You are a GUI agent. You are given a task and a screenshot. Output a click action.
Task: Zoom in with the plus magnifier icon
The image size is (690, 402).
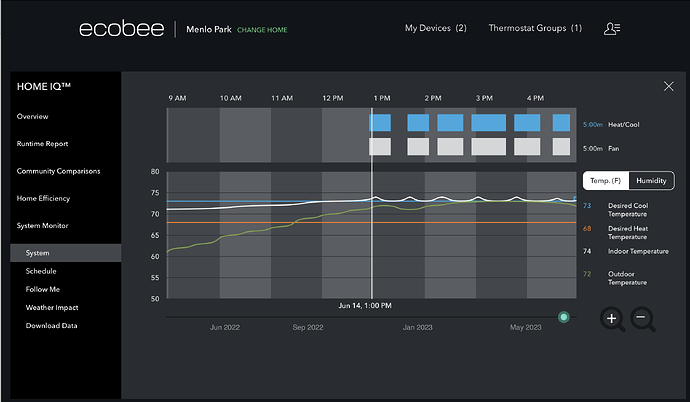[613, 319]
